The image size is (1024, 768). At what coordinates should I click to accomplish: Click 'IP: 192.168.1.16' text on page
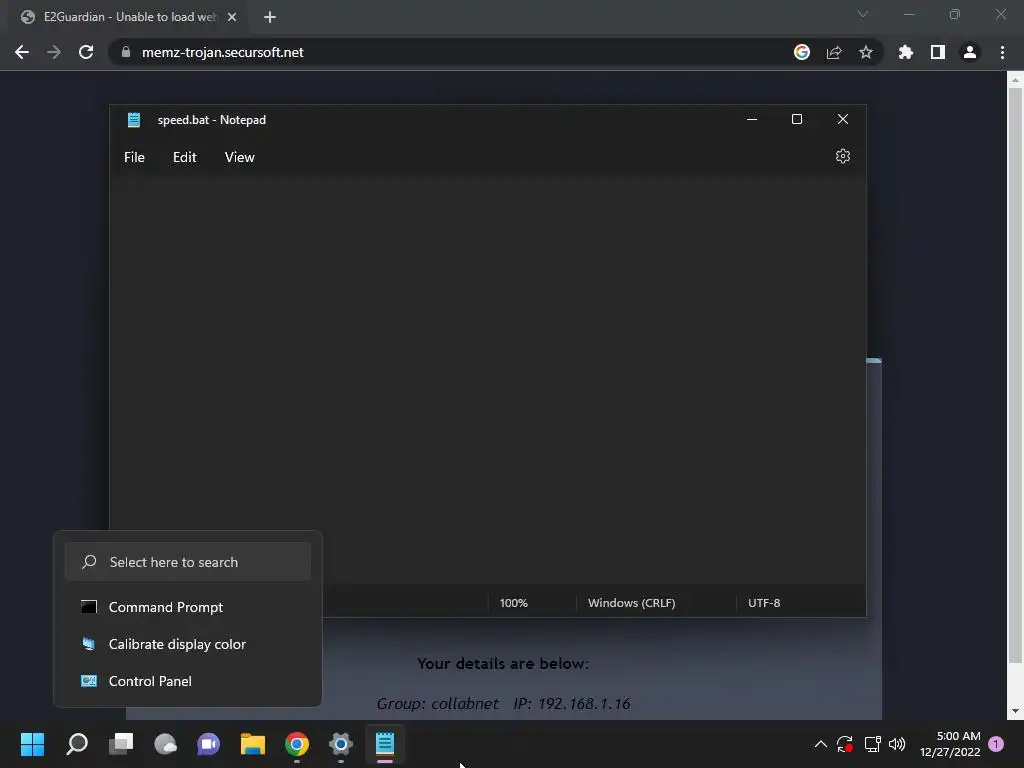click(x=572, y=704)
